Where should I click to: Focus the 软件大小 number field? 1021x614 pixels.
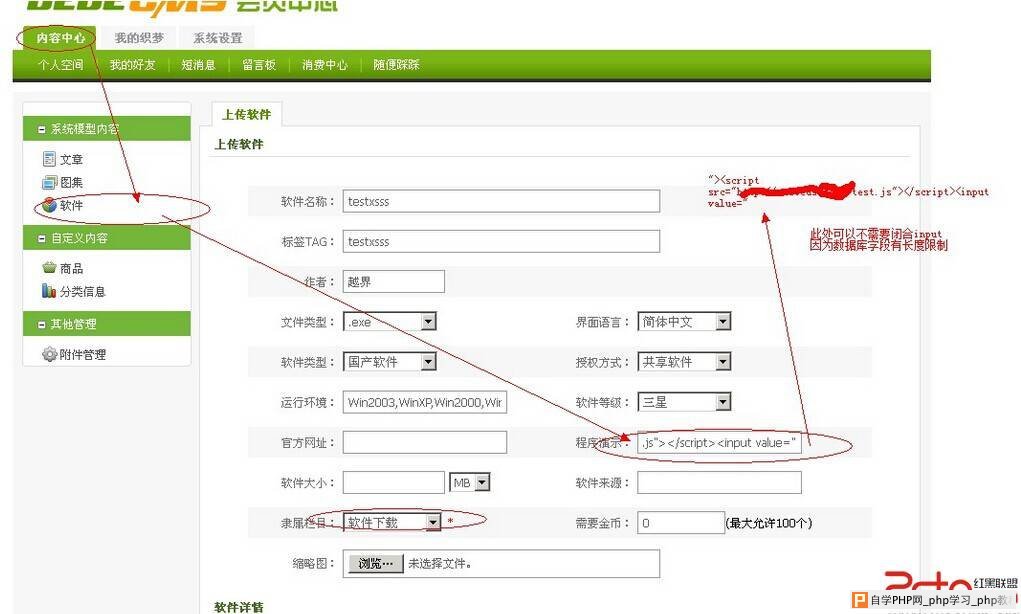[394, 482]
